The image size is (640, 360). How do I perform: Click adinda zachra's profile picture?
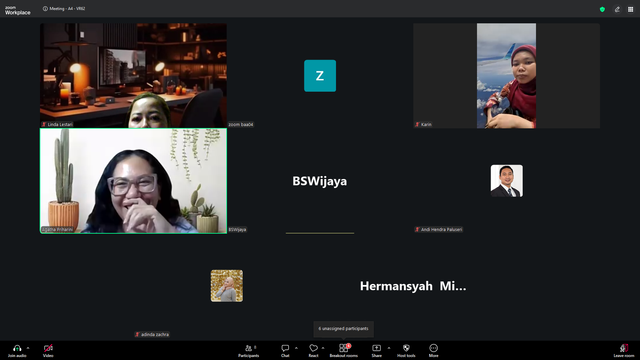click(227, 286)
